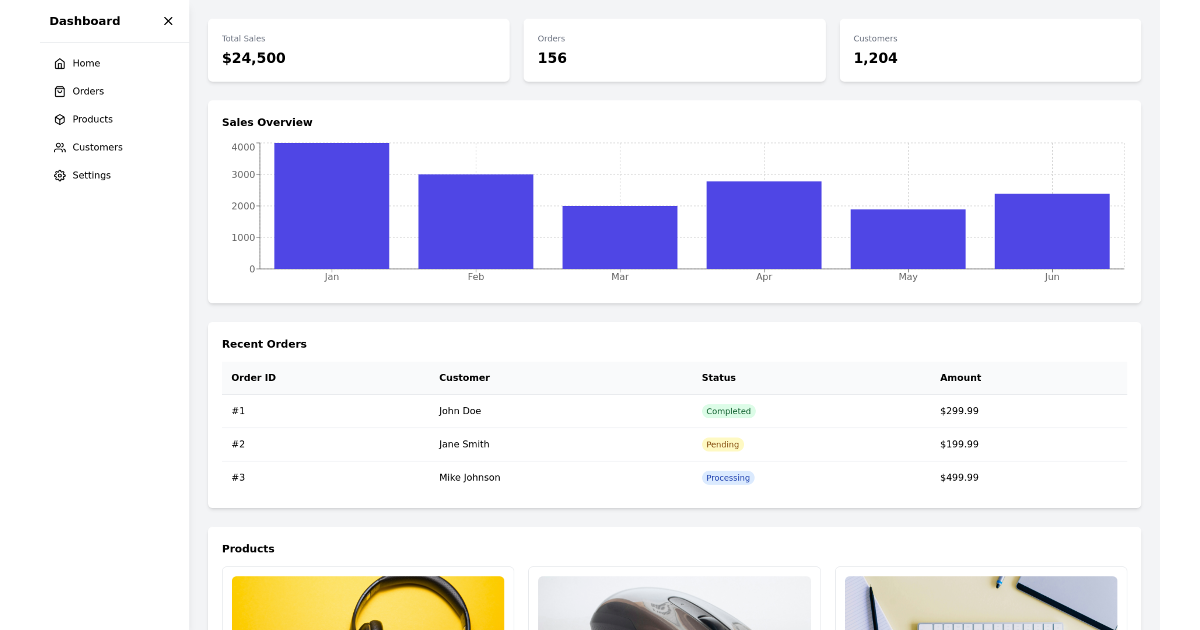Select the Customers card showing 1,204

990,50
